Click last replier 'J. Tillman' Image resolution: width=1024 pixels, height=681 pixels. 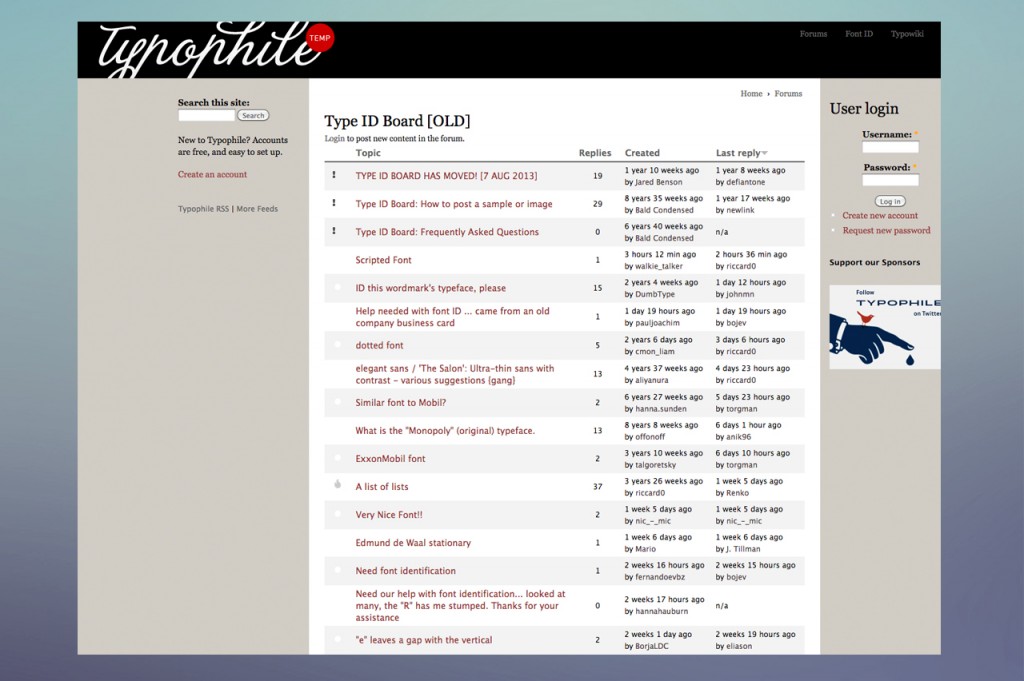click(745, 550)
